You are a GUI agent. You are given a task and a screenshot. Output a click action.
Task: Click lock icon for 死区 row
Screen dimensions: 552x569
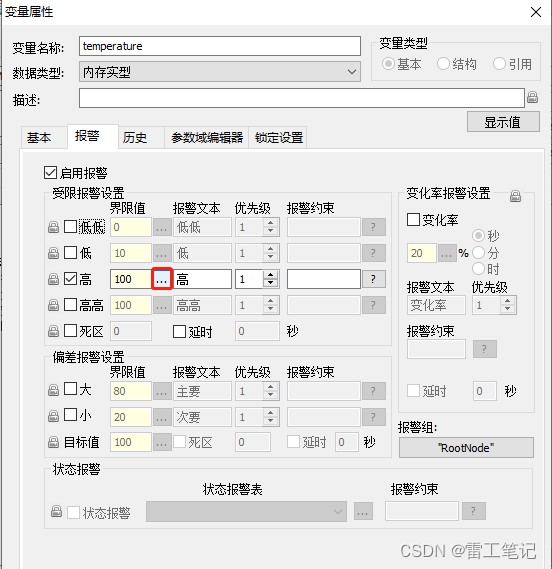click(53, 331)
